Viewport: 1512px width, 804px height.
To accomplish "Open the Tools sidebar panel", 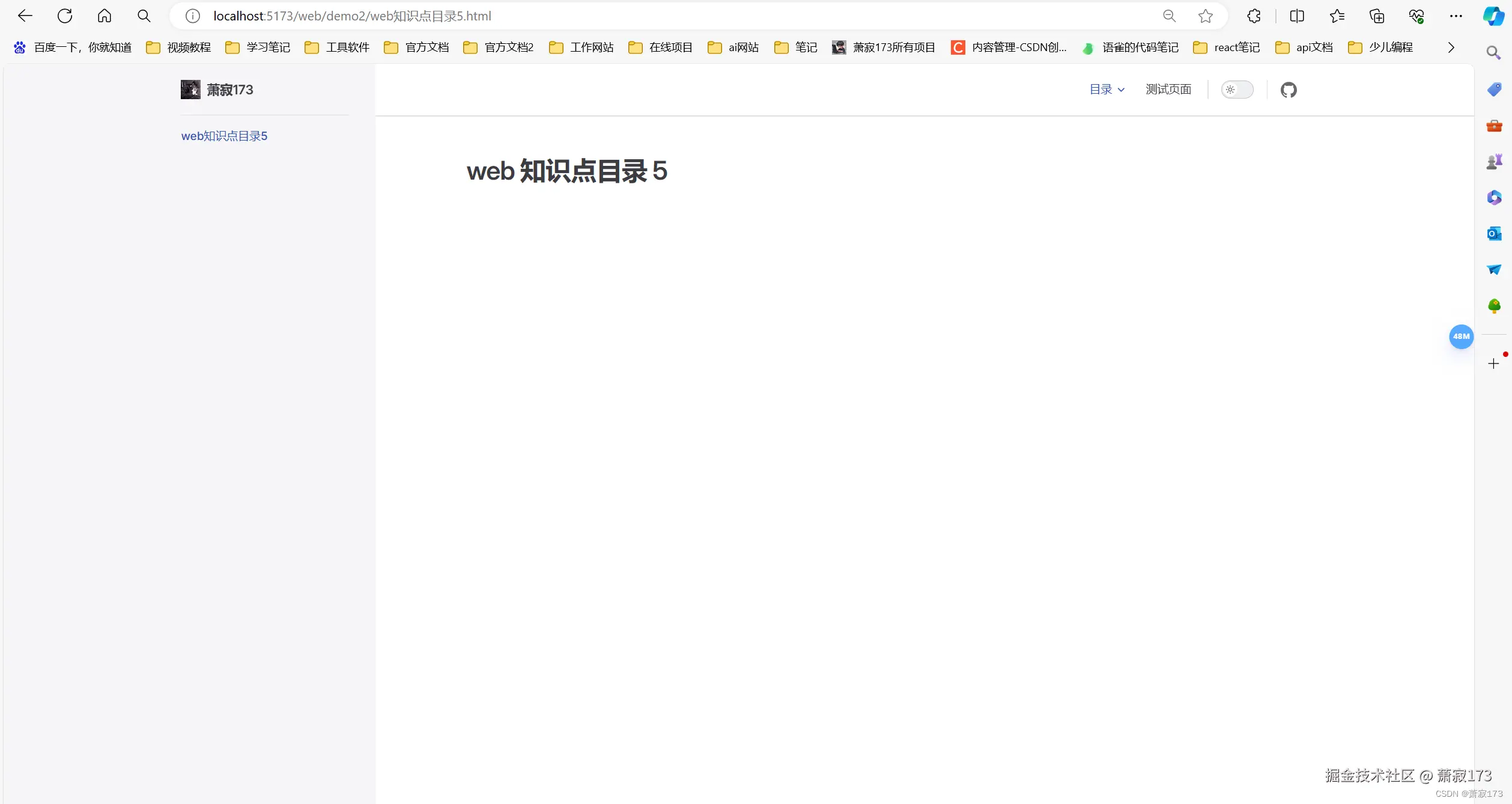I will (x=1494, y=126).
